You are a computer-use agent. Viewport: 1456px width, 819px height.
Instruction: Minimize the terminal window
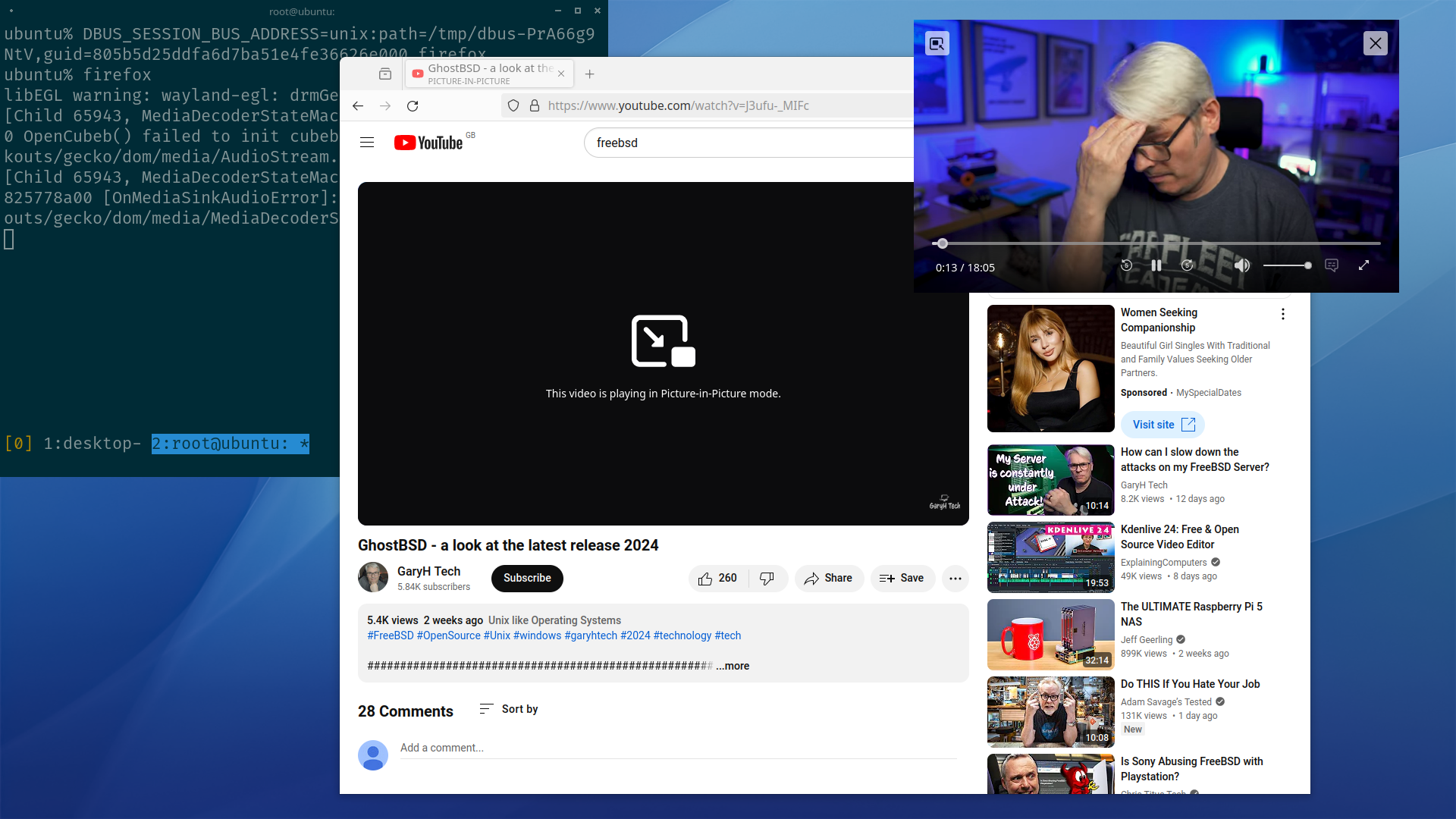point(558,11)
